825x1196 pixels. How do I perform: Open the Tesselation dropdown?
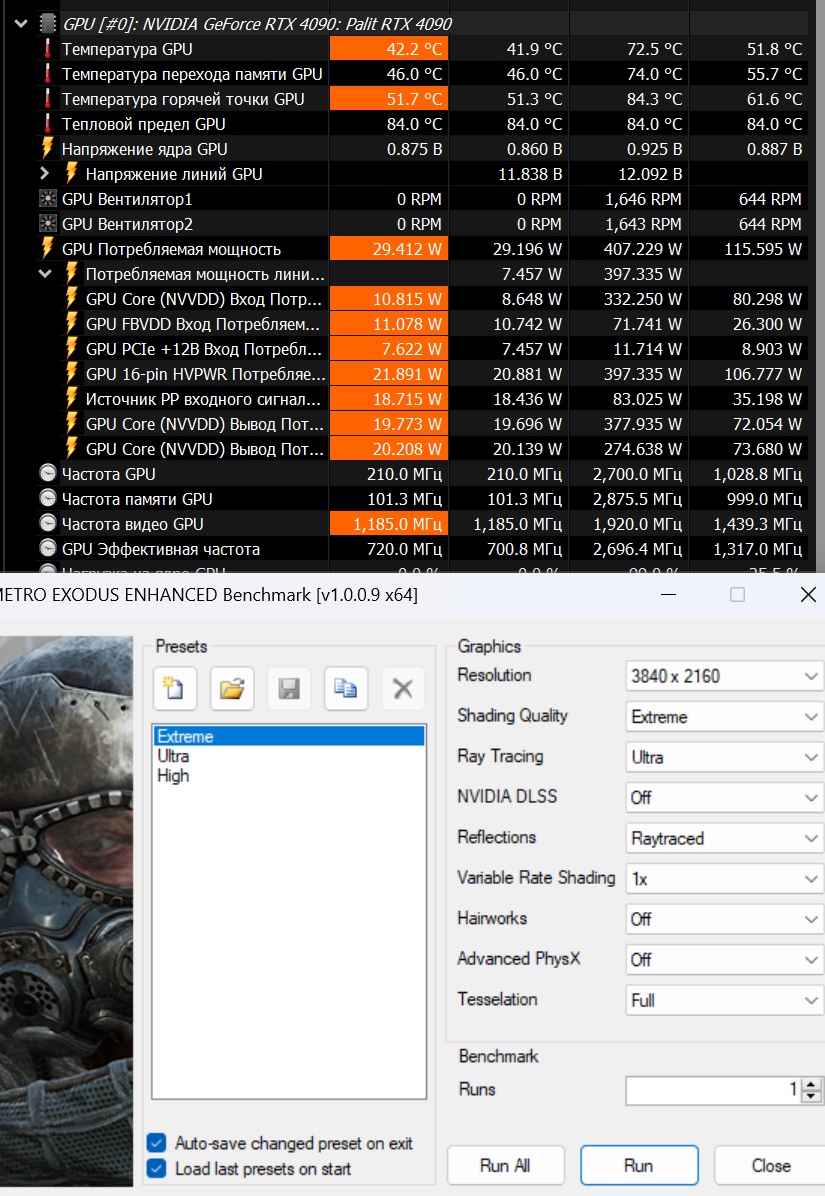[x=724, y=1000]
